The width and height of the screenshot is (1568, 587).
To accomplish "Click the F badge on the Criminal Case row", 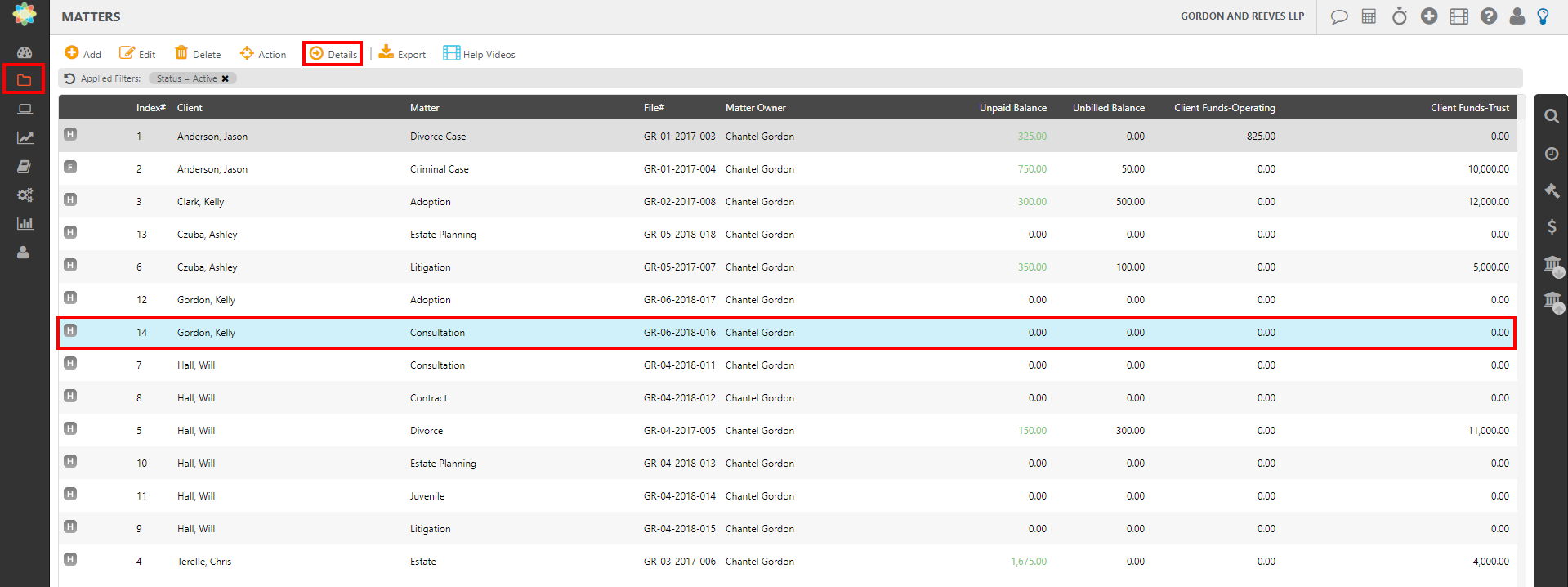I will click(x=70, y=167).
